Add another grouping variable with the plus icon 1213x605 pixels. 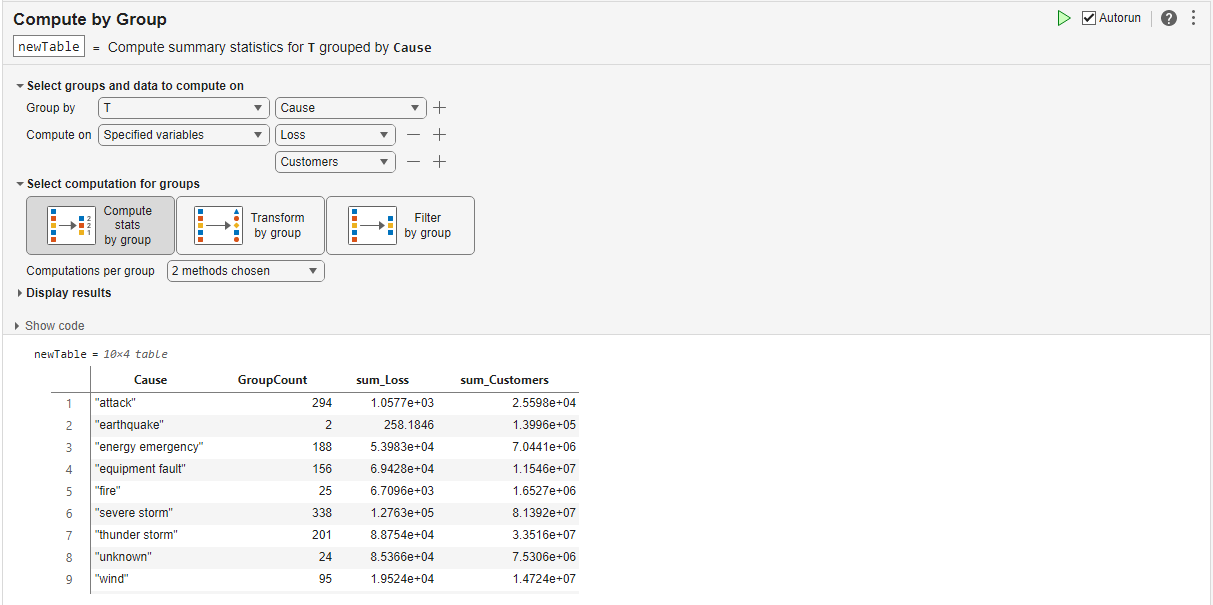(x=439, y=107)
